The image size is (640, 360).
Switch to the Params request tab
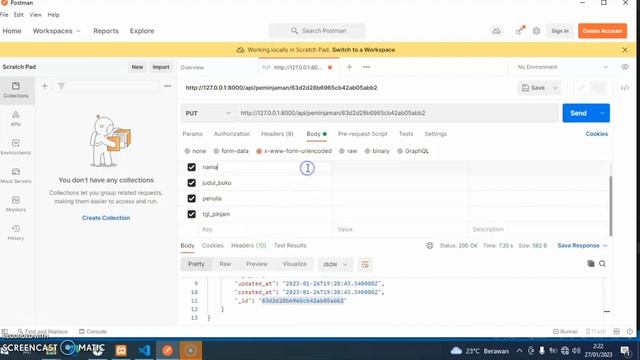click(x=192, y=134)
